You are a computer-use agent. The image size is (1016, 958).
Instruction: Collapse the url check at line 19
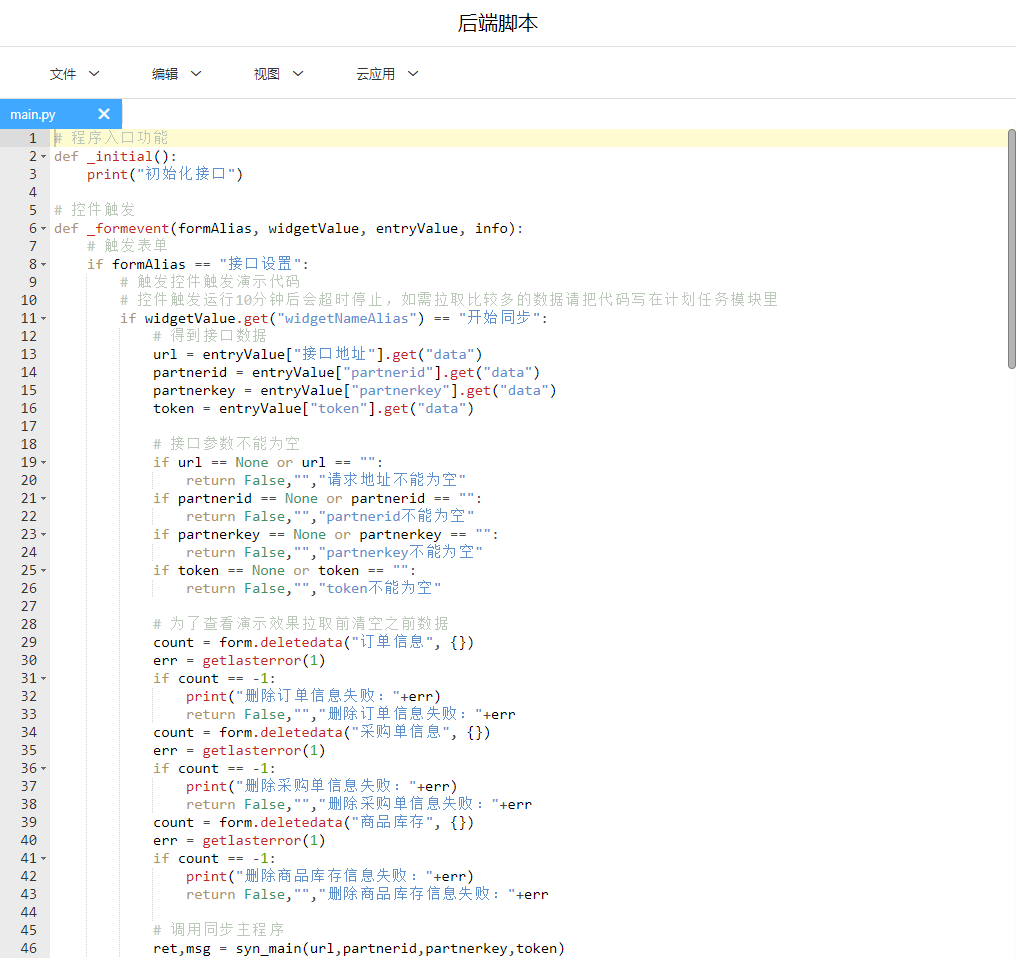(x=44, y=463)
